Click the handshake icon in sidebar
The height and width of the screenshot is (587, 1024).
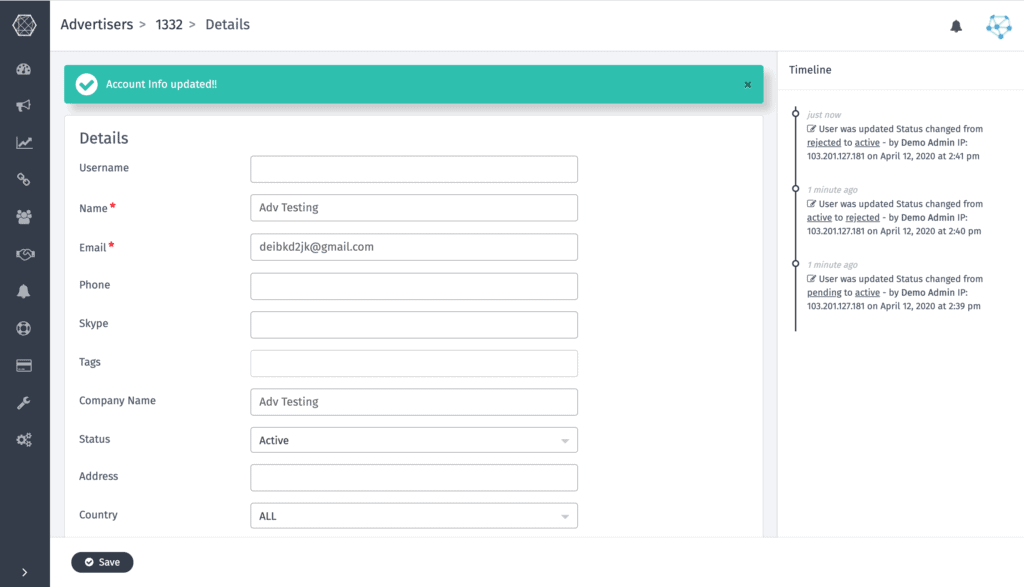pyautogui.click(x=24, y=255)
